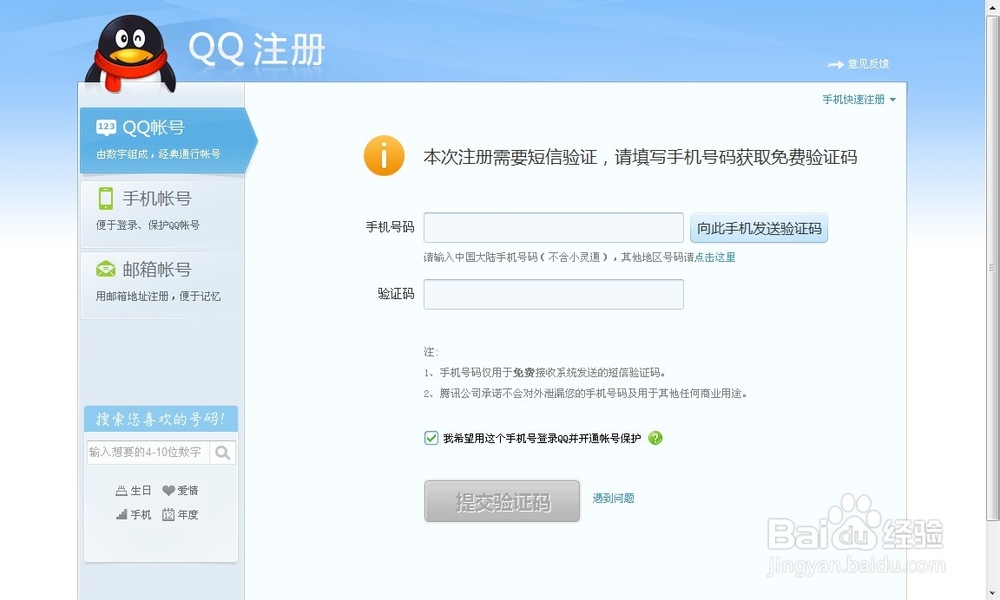
Task: Click the 搜索您喜欢的号码 banner
Action: coord(161,419)
